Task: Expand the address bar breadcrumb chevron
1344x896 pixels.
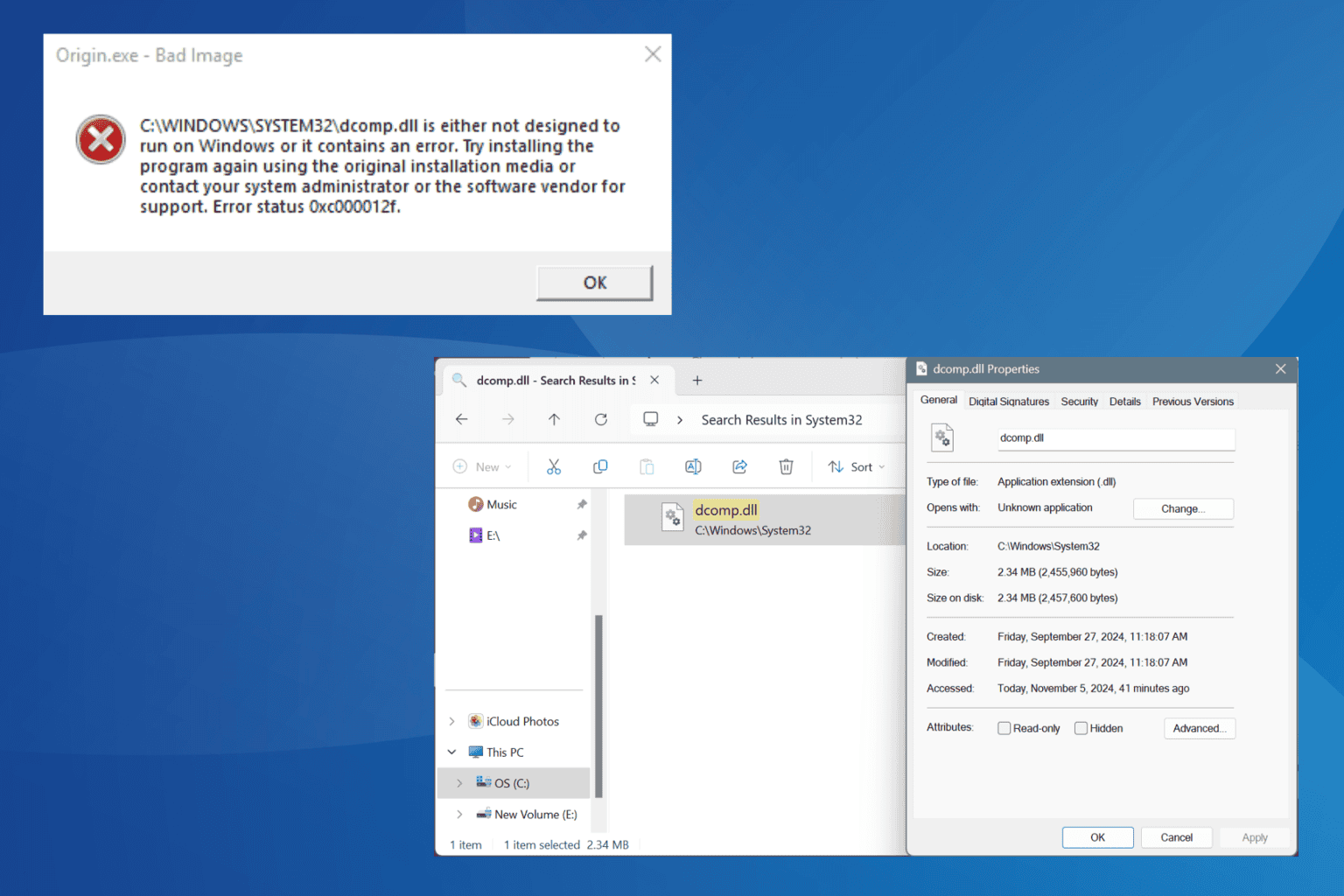Action: 680,420
